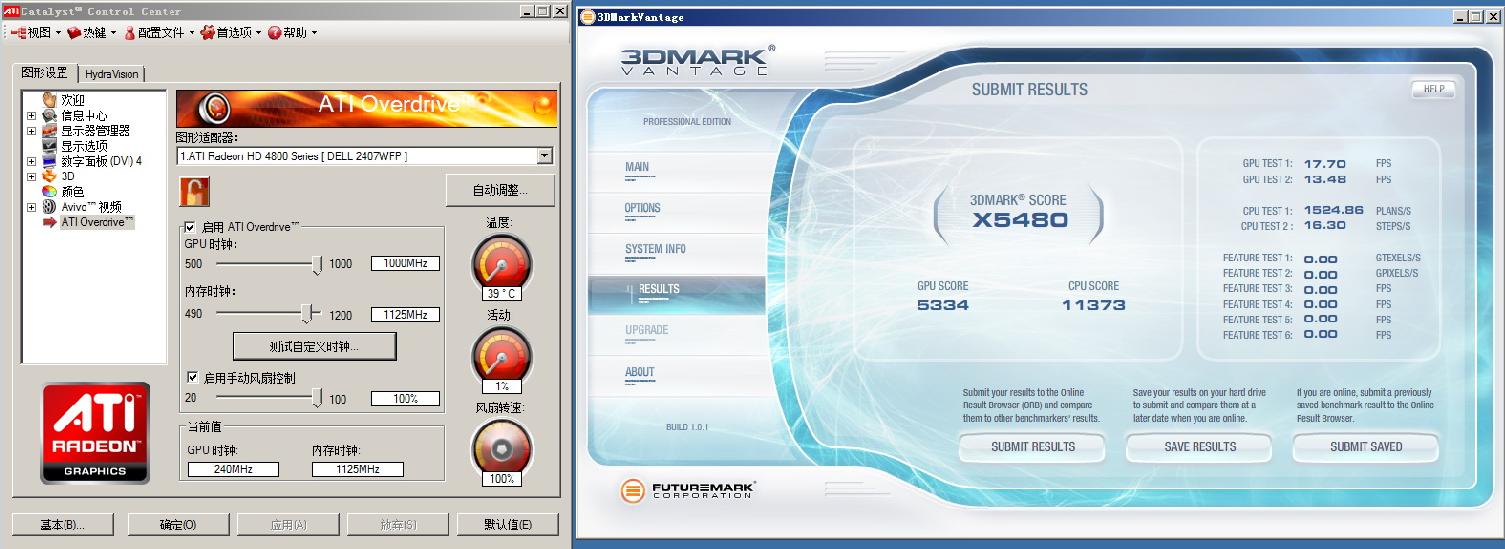Click the Overdrive unlock padlock icon

pyautogui.click(x=194, y=191)
